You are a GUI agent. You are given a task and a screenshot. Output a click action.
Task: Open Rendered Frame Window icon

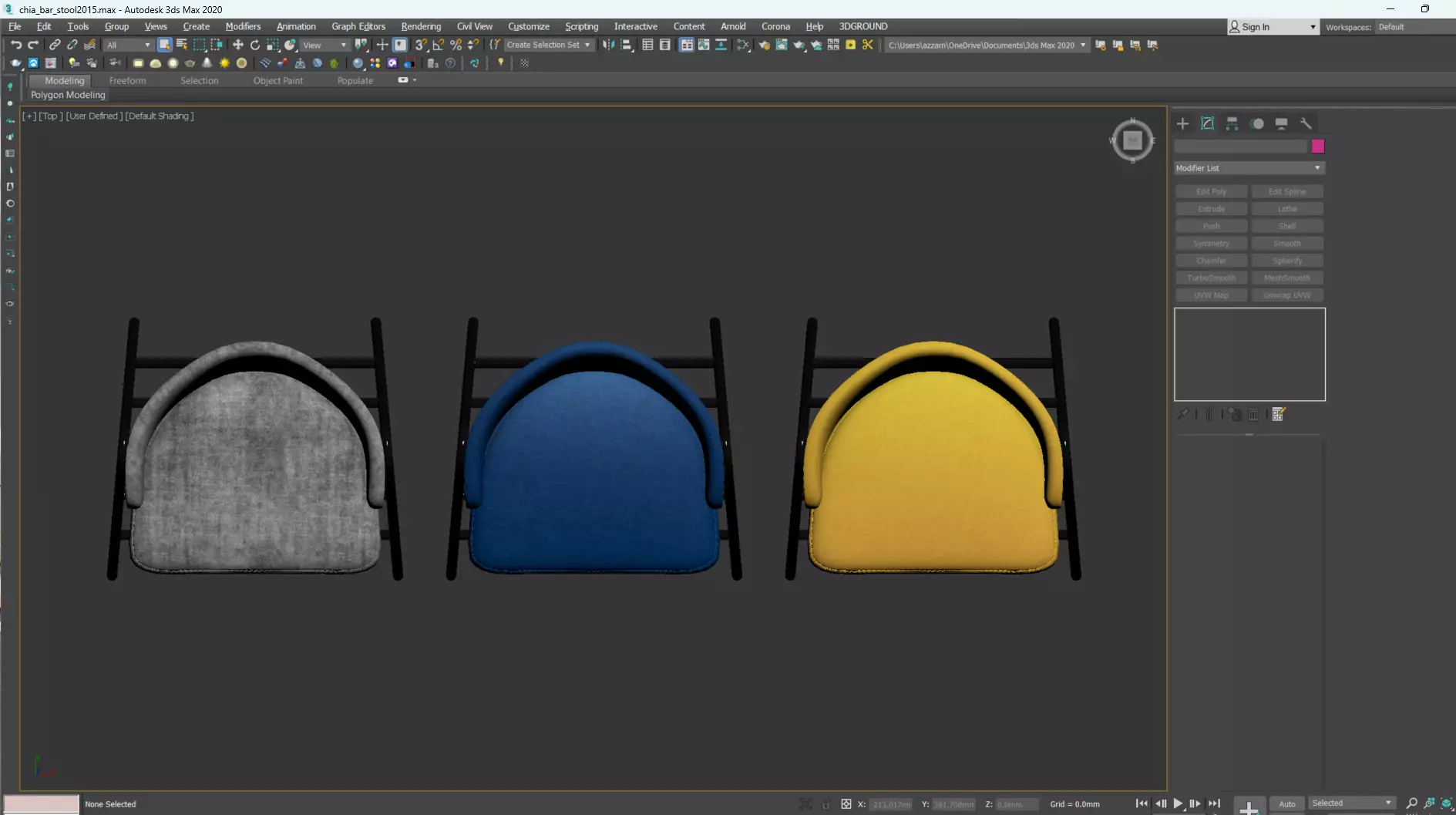(x=782, y=45)
